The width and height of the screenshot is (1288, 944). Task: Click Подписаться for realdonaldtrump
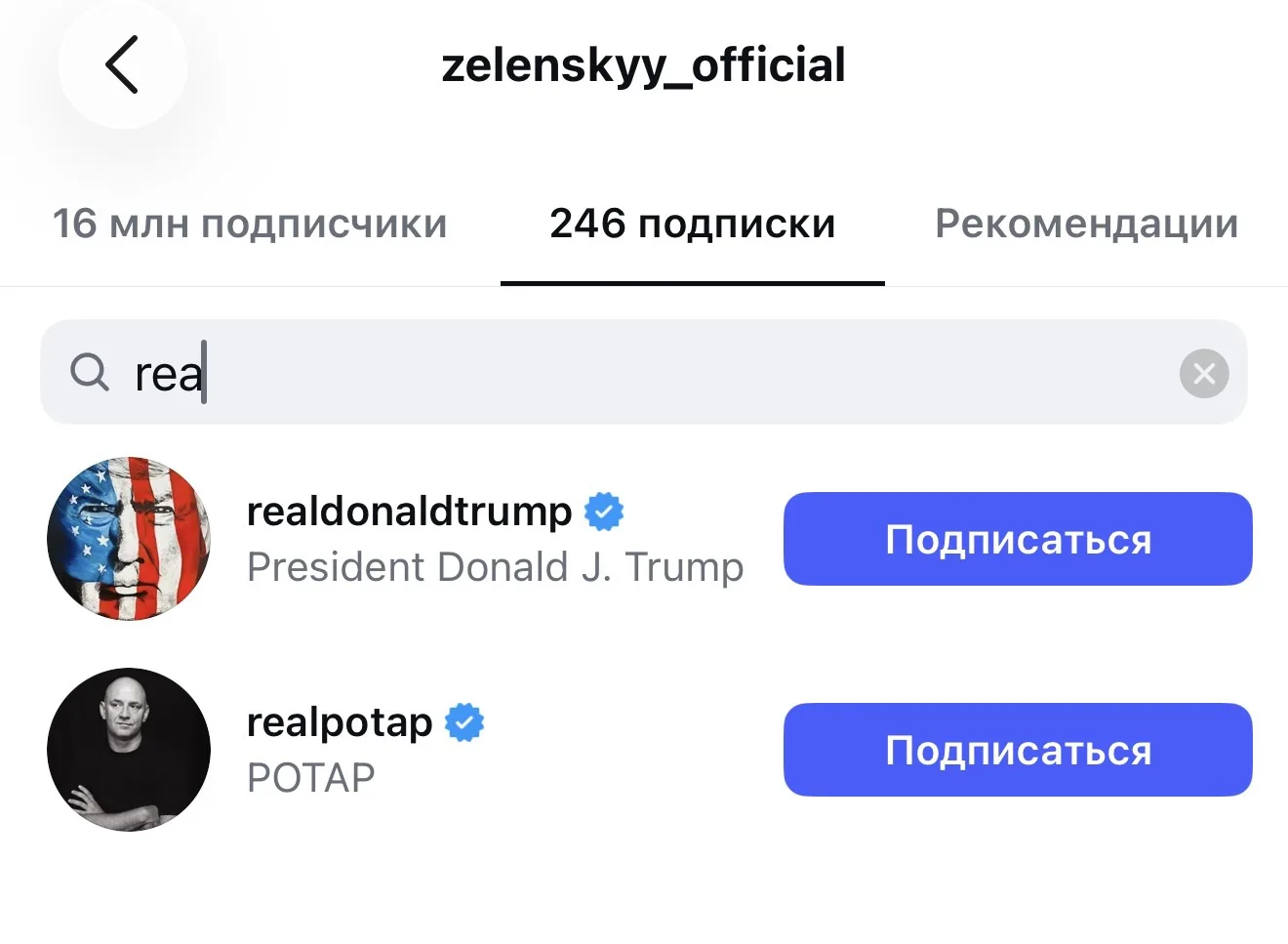pyautogui.click(x=1018, y=539)
